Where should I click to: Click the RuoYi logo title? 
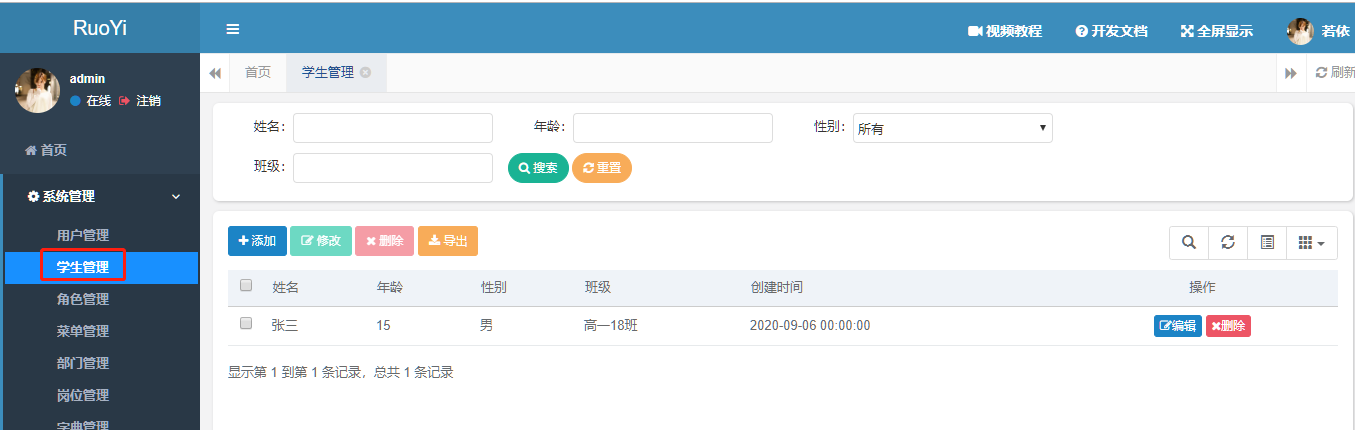click(x=100, y=28)
